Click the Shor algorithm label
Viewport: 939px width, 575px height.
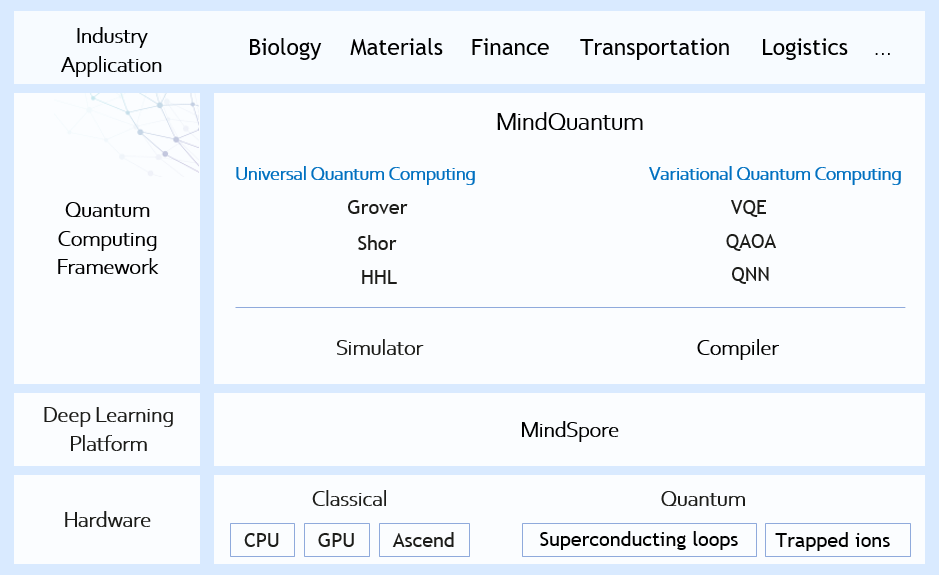pyautogui.click(x=377, y=243)
